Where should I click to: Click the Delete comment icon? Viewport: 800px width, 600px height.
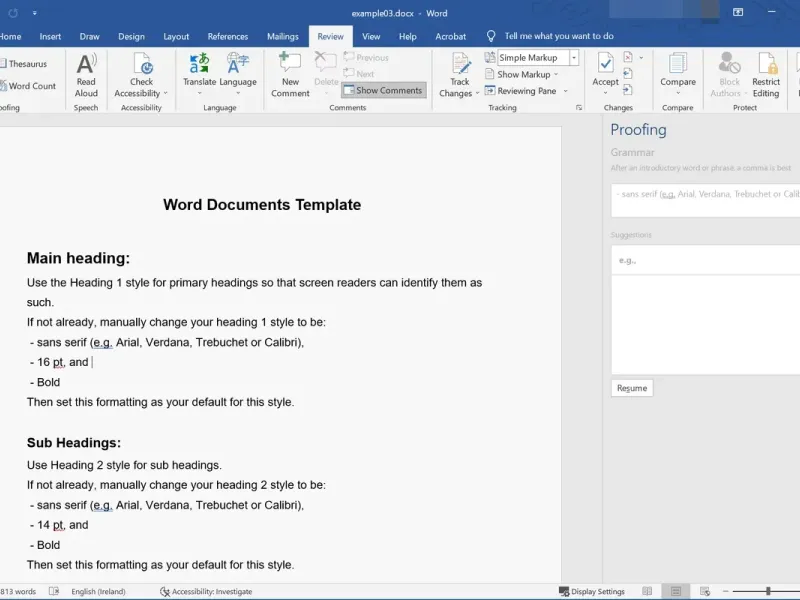[325, 63]
